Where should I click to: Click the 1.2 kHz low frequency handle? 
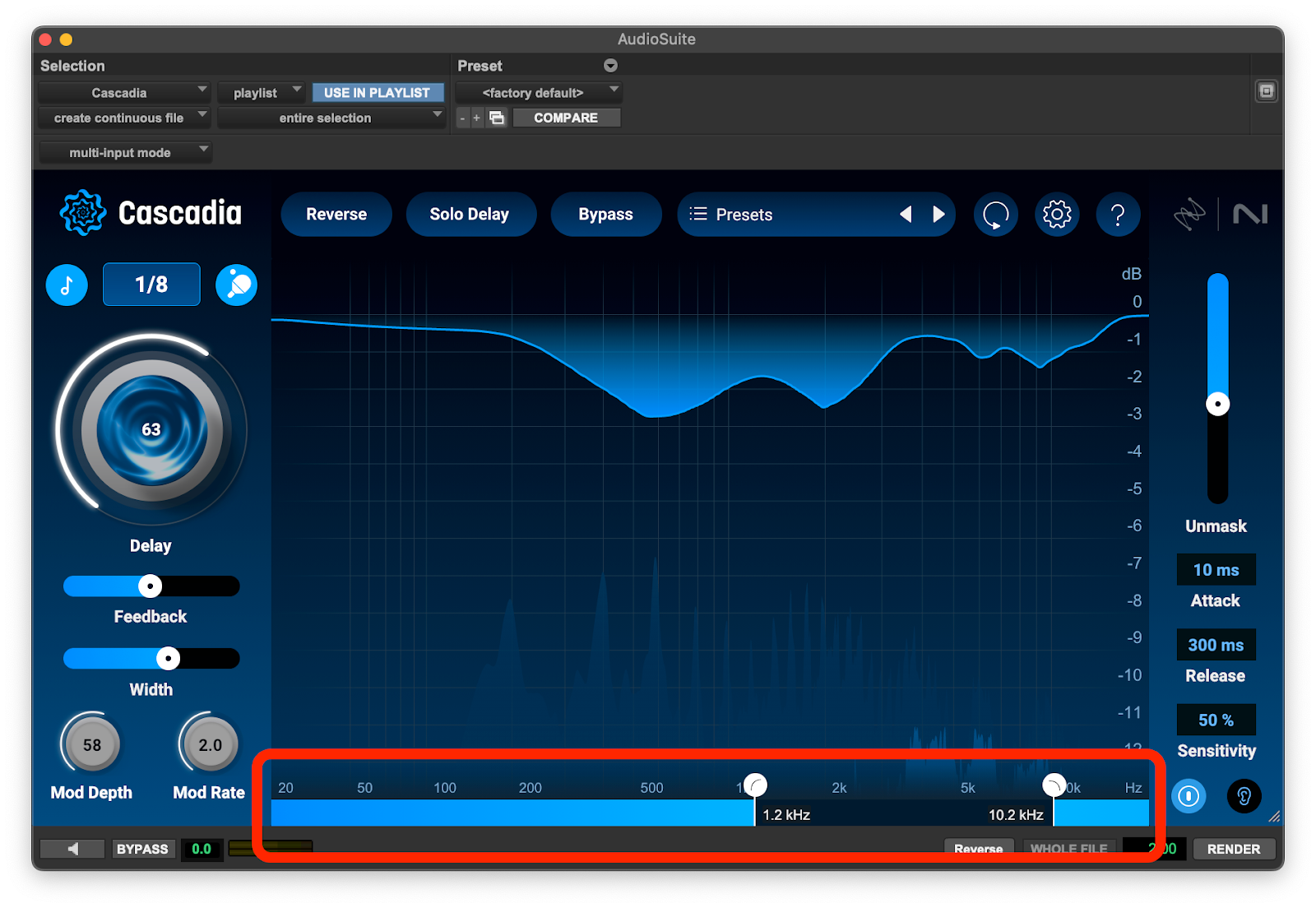coord(755,786)
